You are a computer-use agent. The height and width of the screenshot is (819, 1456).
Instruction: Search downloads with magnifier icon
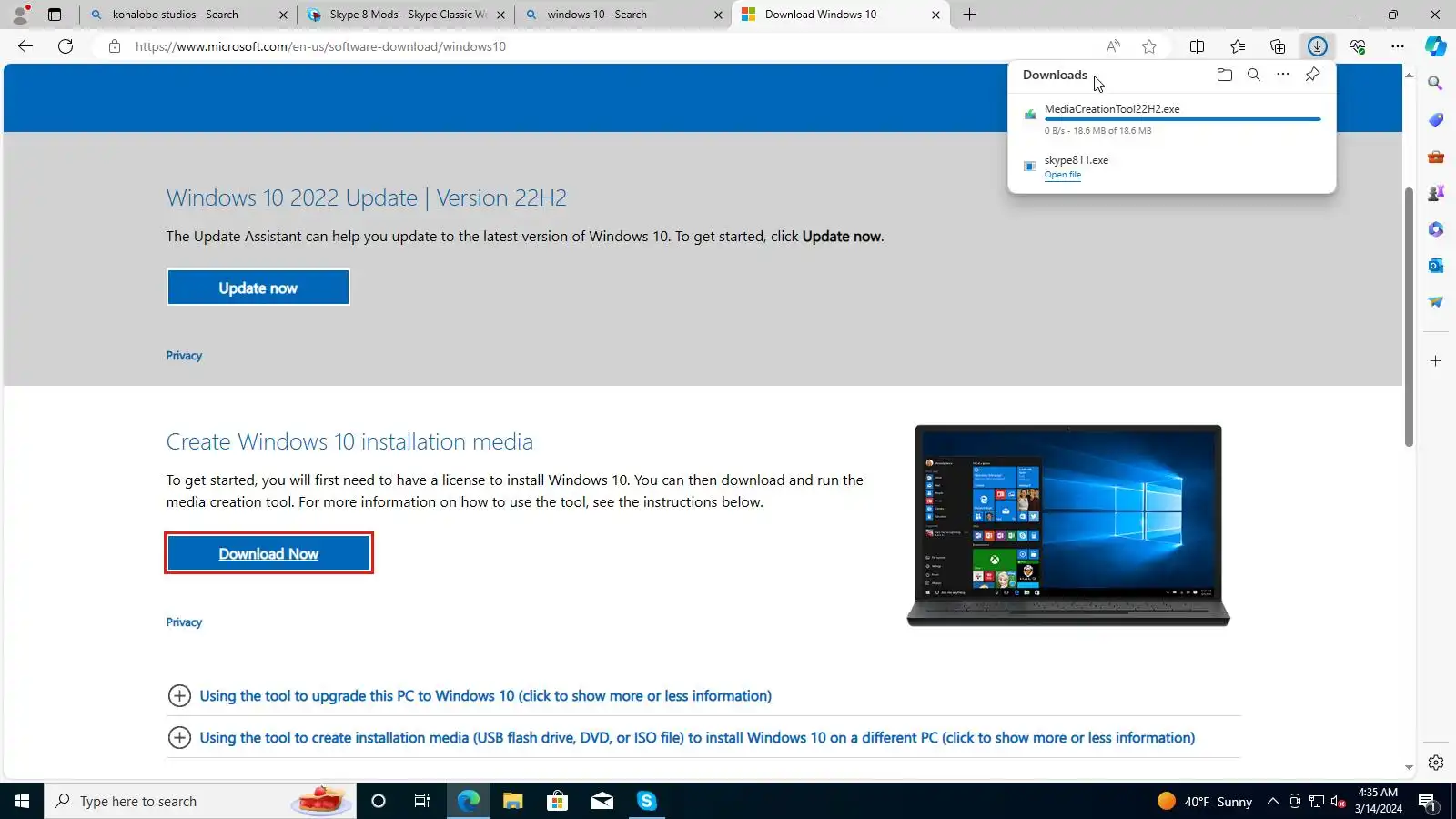click(x=1254, y=75)
